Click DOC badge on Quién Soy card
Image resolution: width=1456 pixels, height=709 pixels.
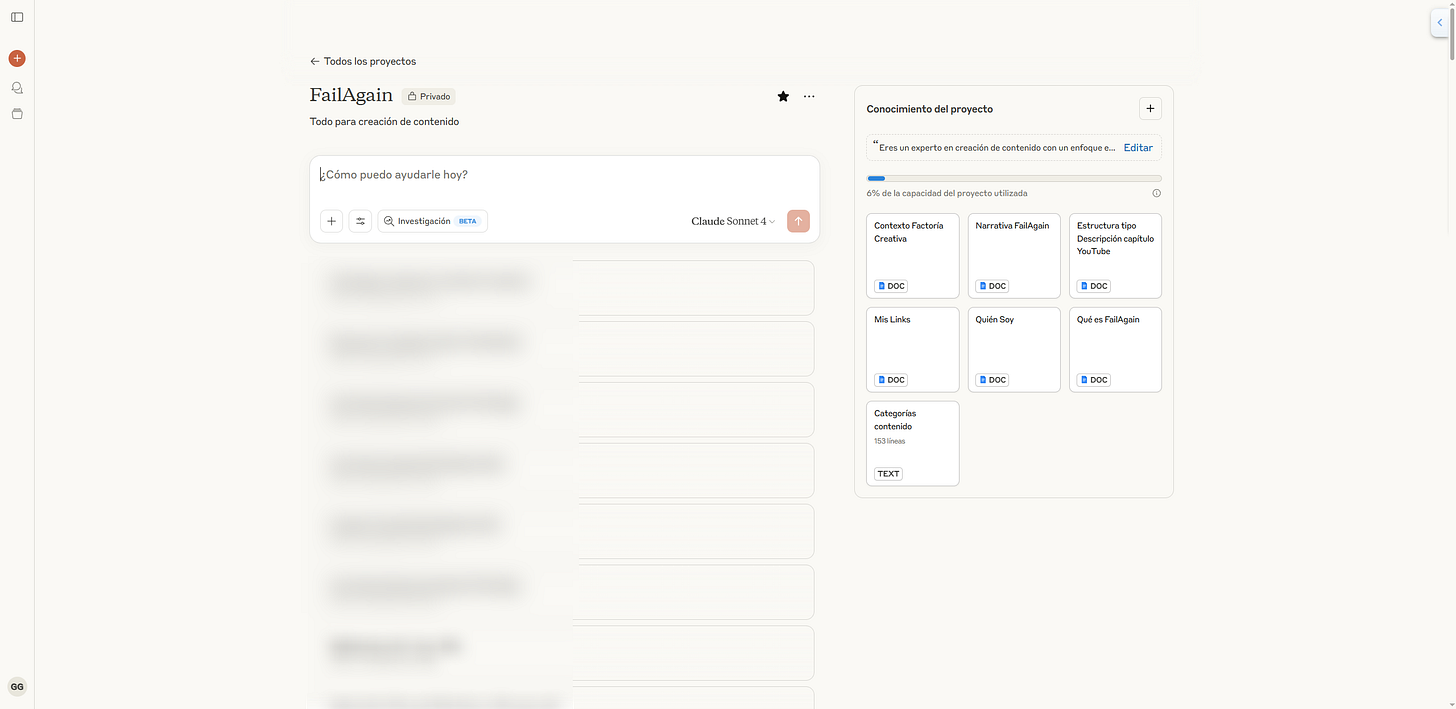tap(992, 380)
